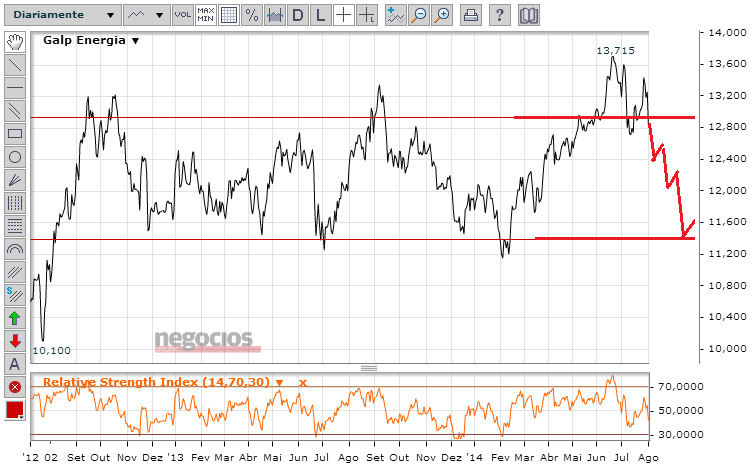Click the 13,715 high price label
This screenshot has height=467, width=756.
coord(616,51)
